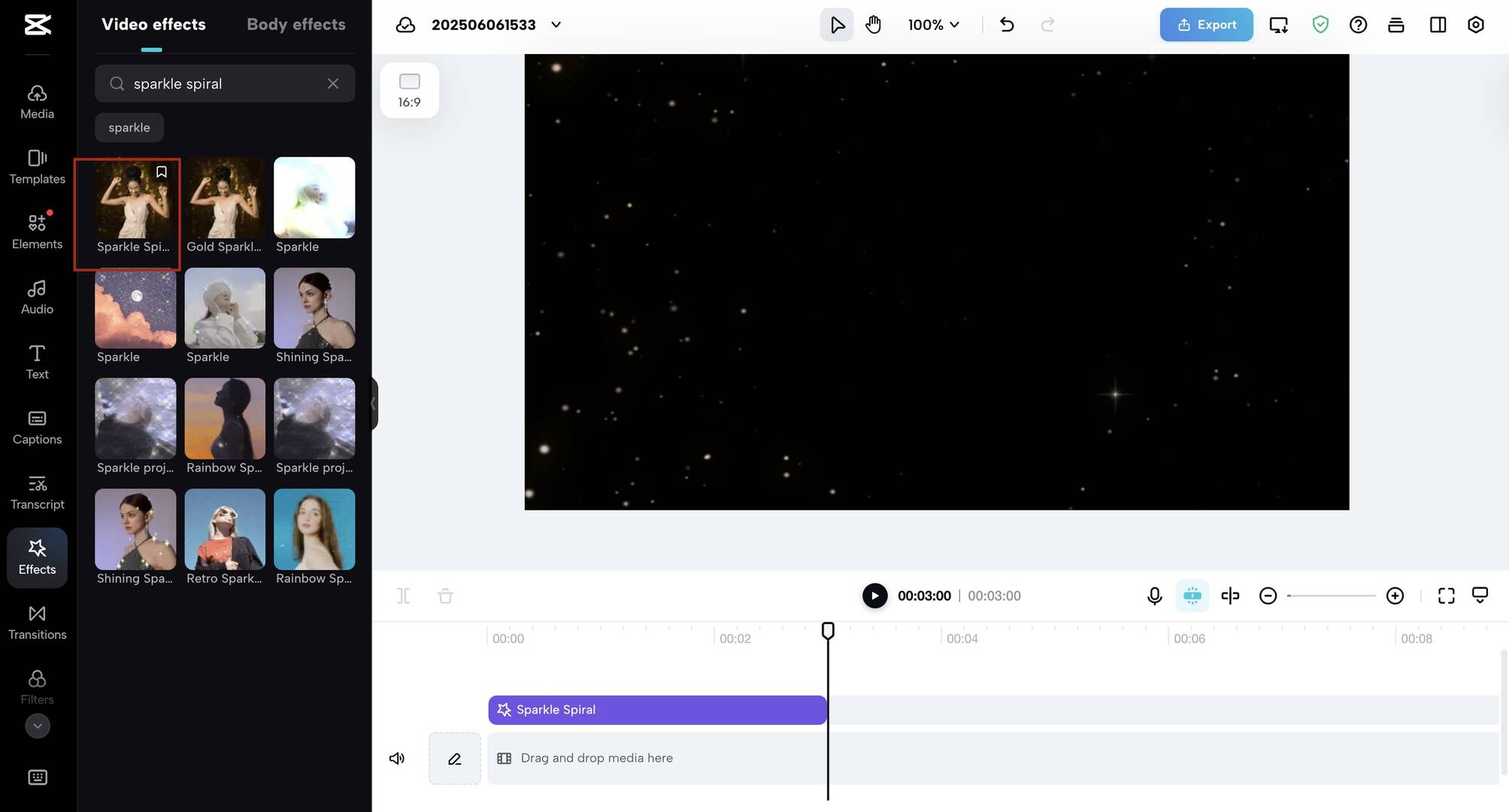
Task: Expand project name 202506061533 dropdown
Action: click(556, 25)
